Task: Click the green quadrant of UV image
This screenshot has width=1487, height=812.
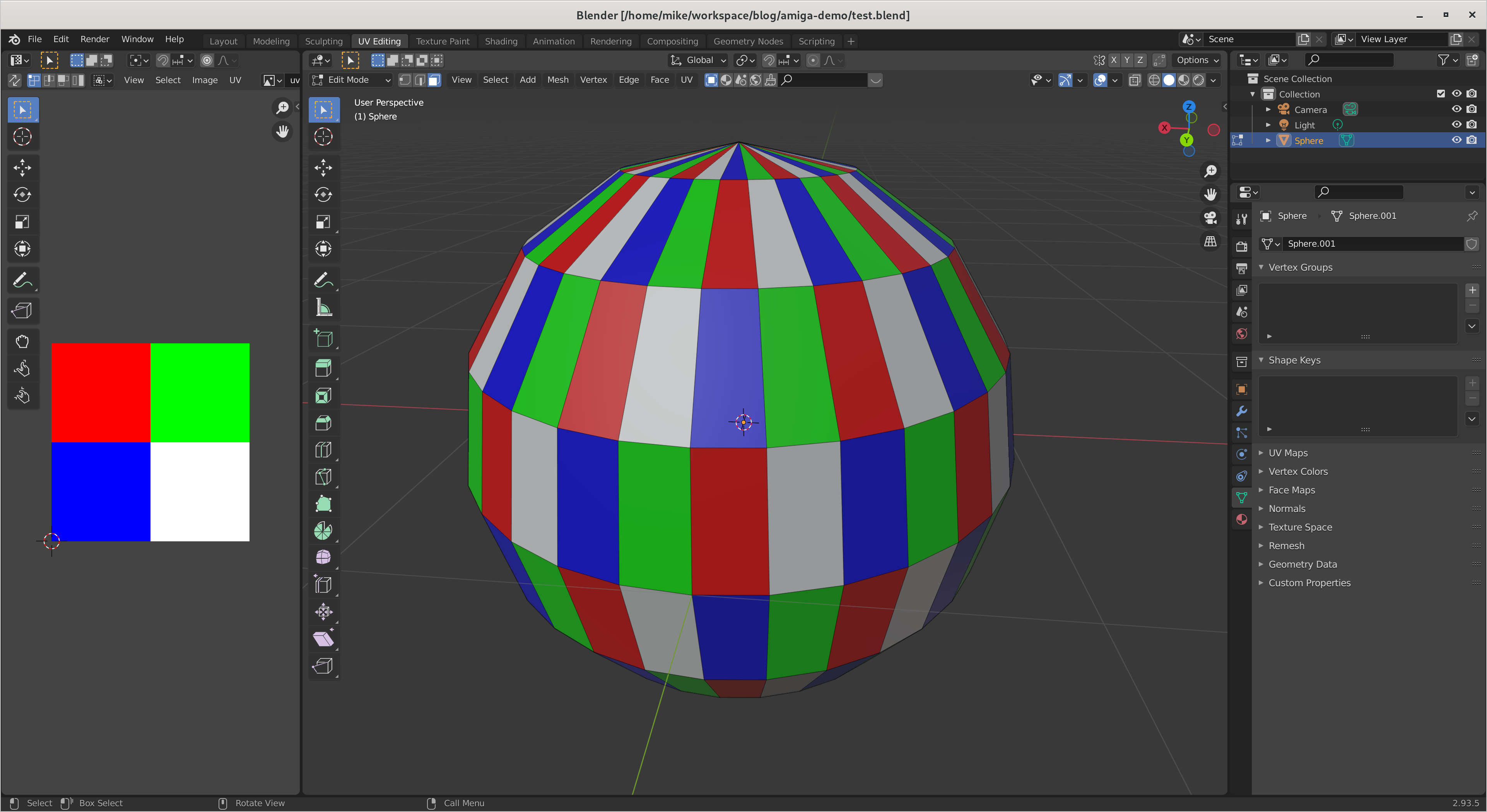Action: pyautogui.click(x=200, y=392)
